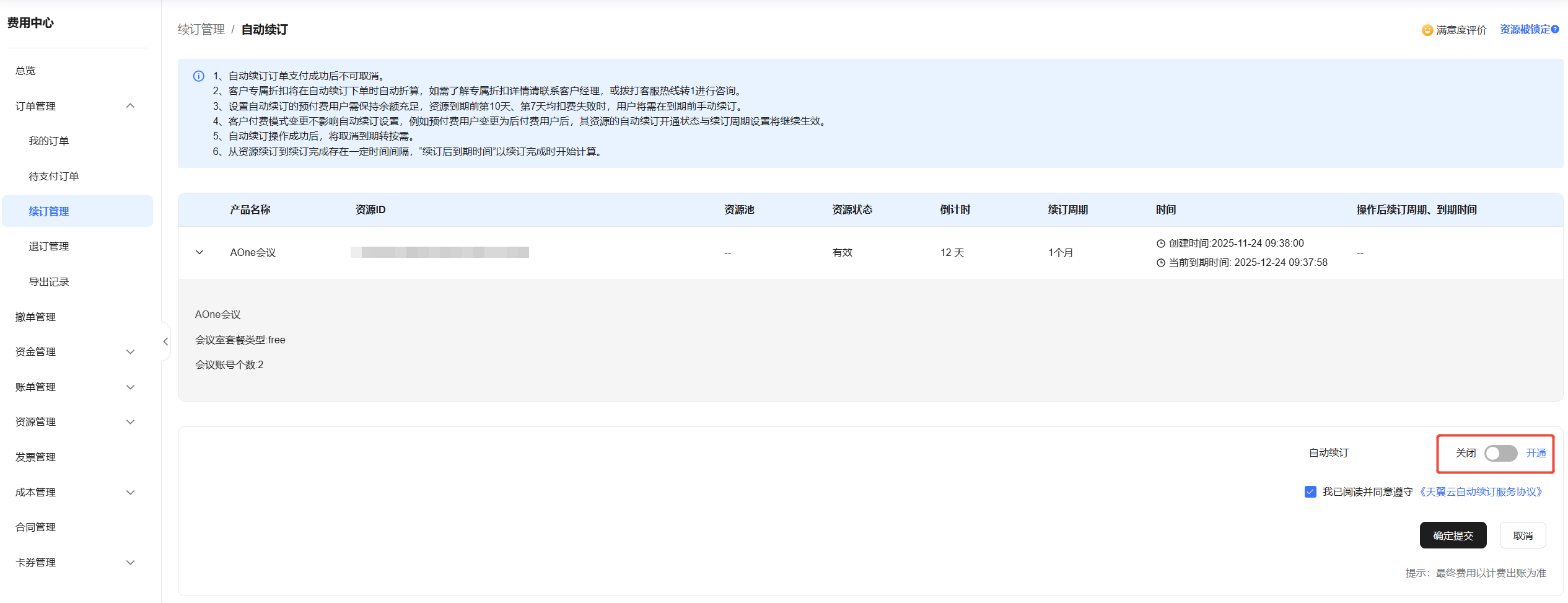Go to 退订管理 in the sidebar

click(x=49, y=247)
